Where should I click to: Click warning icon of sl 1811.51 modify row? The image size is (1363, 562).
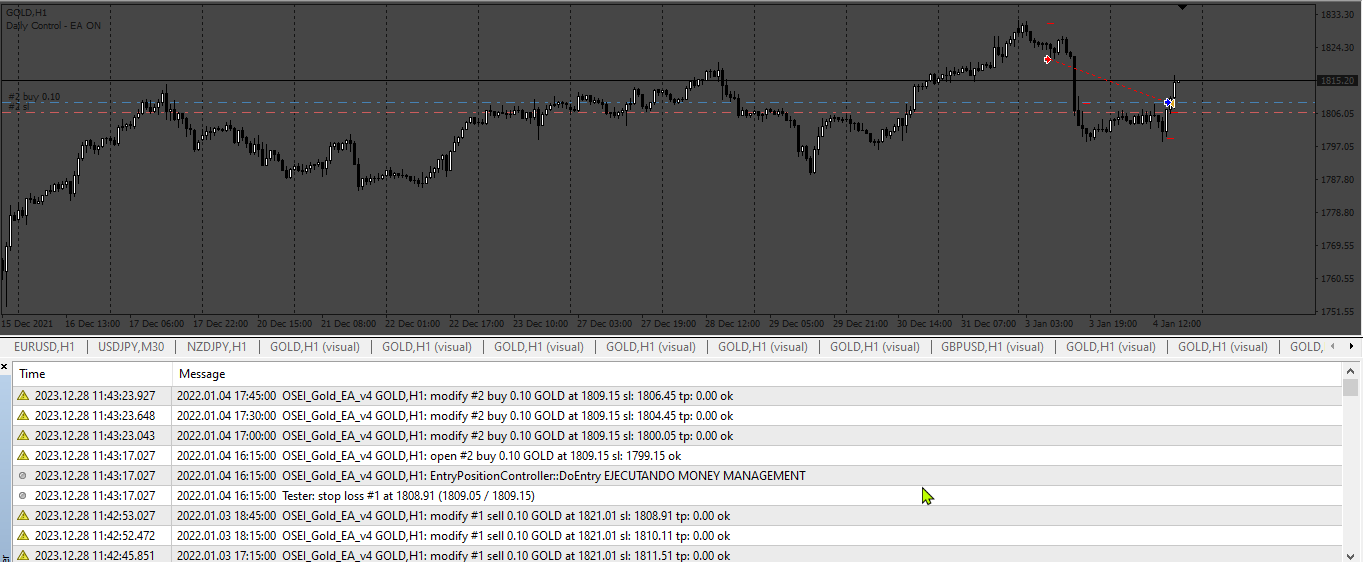(23, 556)
